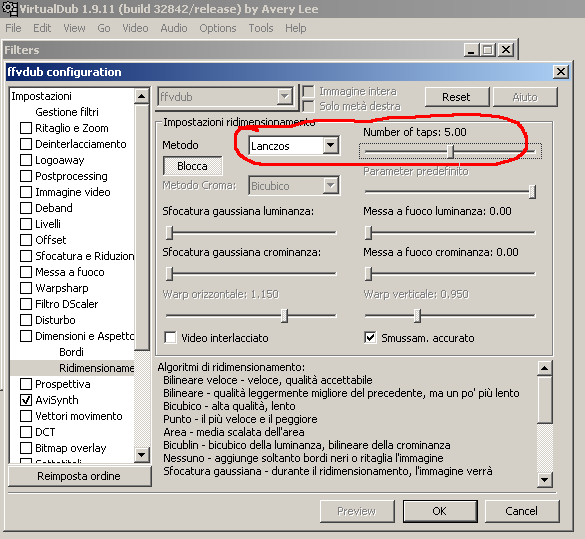Click the algorithm description scroll down arrow

point(544,480)
